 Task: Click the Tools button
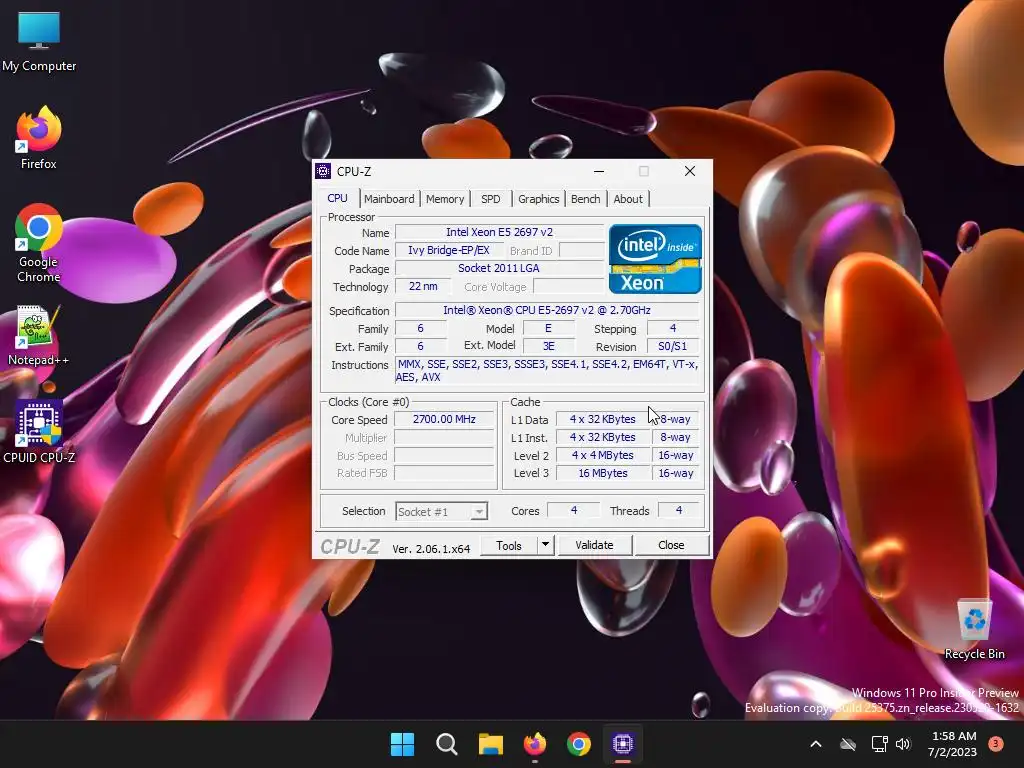point(509,545)
